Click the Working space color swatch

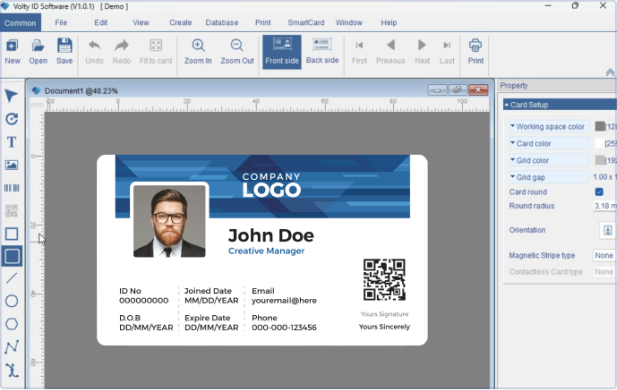(599, 126)
